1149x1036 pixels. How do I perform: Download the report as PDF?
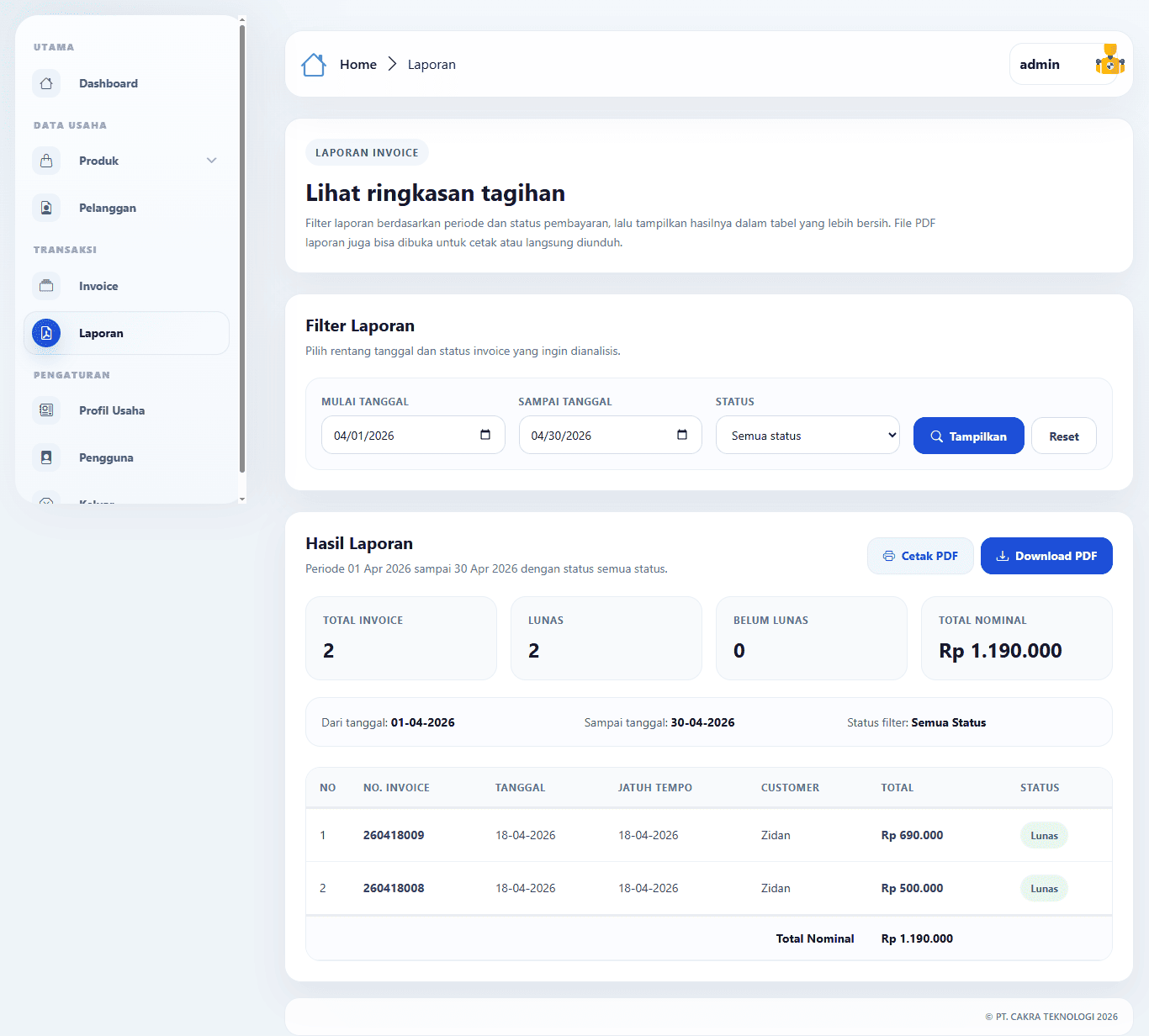(1046, 556)
